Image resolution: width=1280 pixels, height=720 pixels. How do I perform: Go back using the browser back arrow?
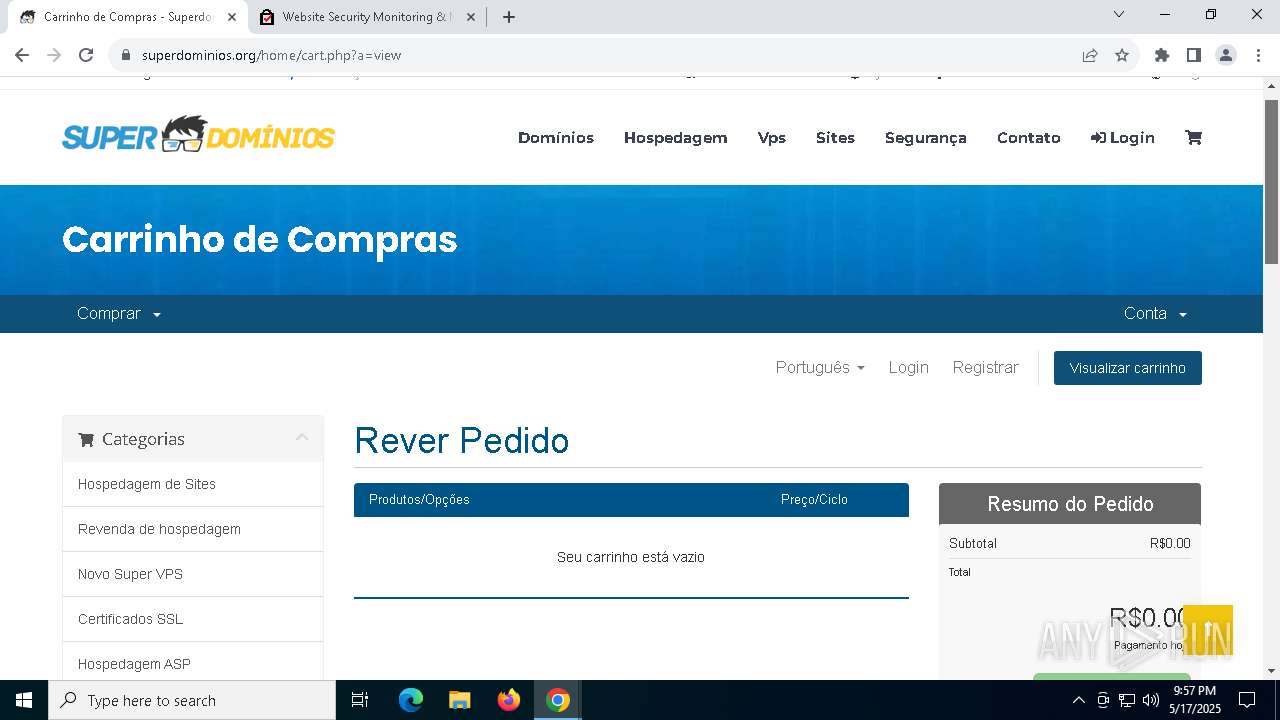pos(22,55)
